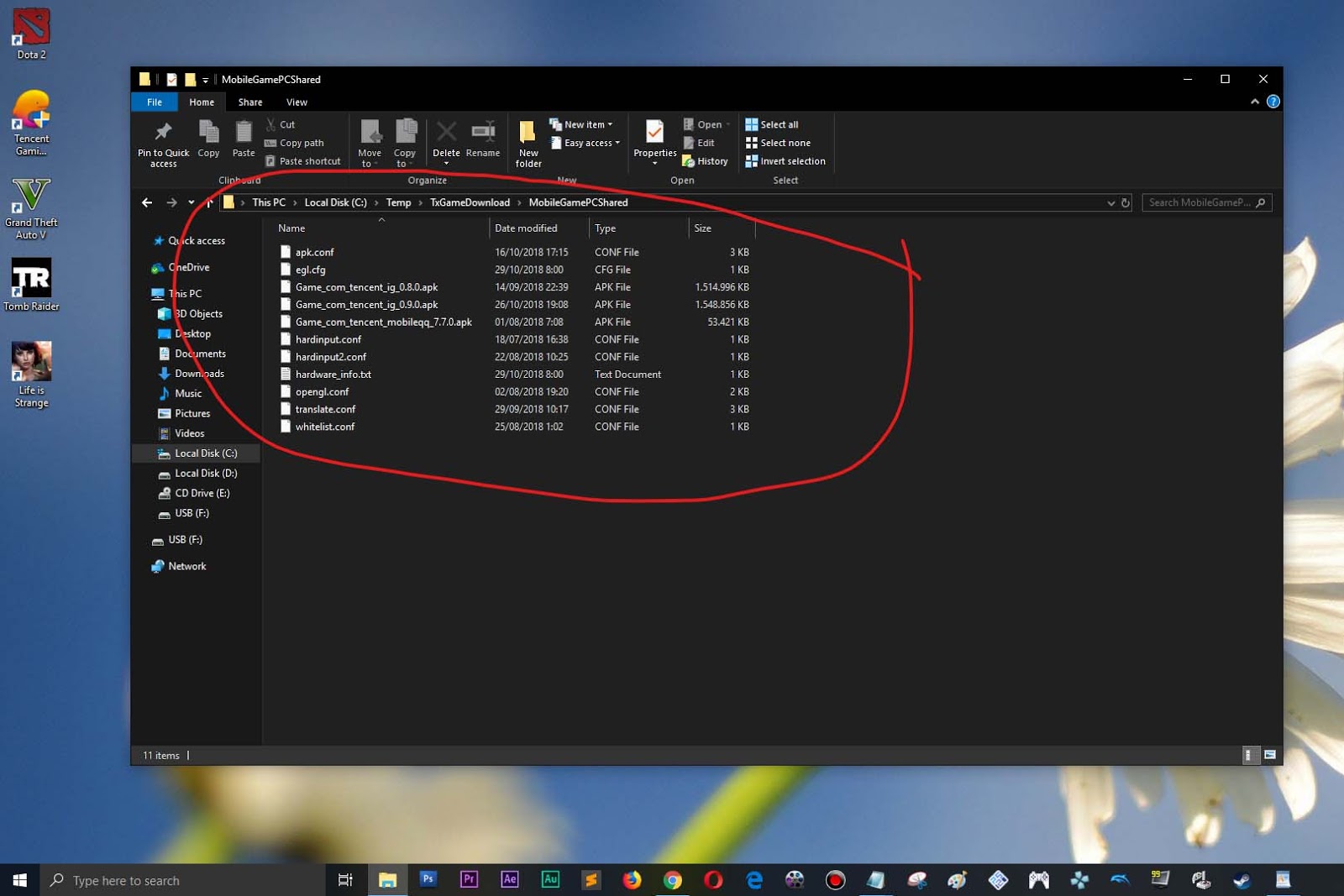Screen dimensions: 1344x896
Task: Switch to details view layout button
Action: coord(1249,755)
